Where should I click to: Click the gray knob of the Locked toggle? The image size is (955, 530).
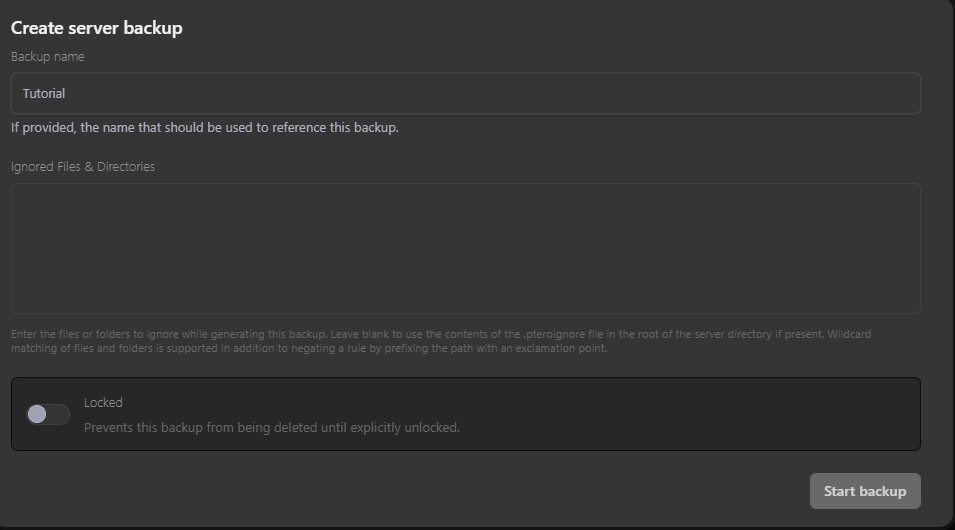click(38, 414)
